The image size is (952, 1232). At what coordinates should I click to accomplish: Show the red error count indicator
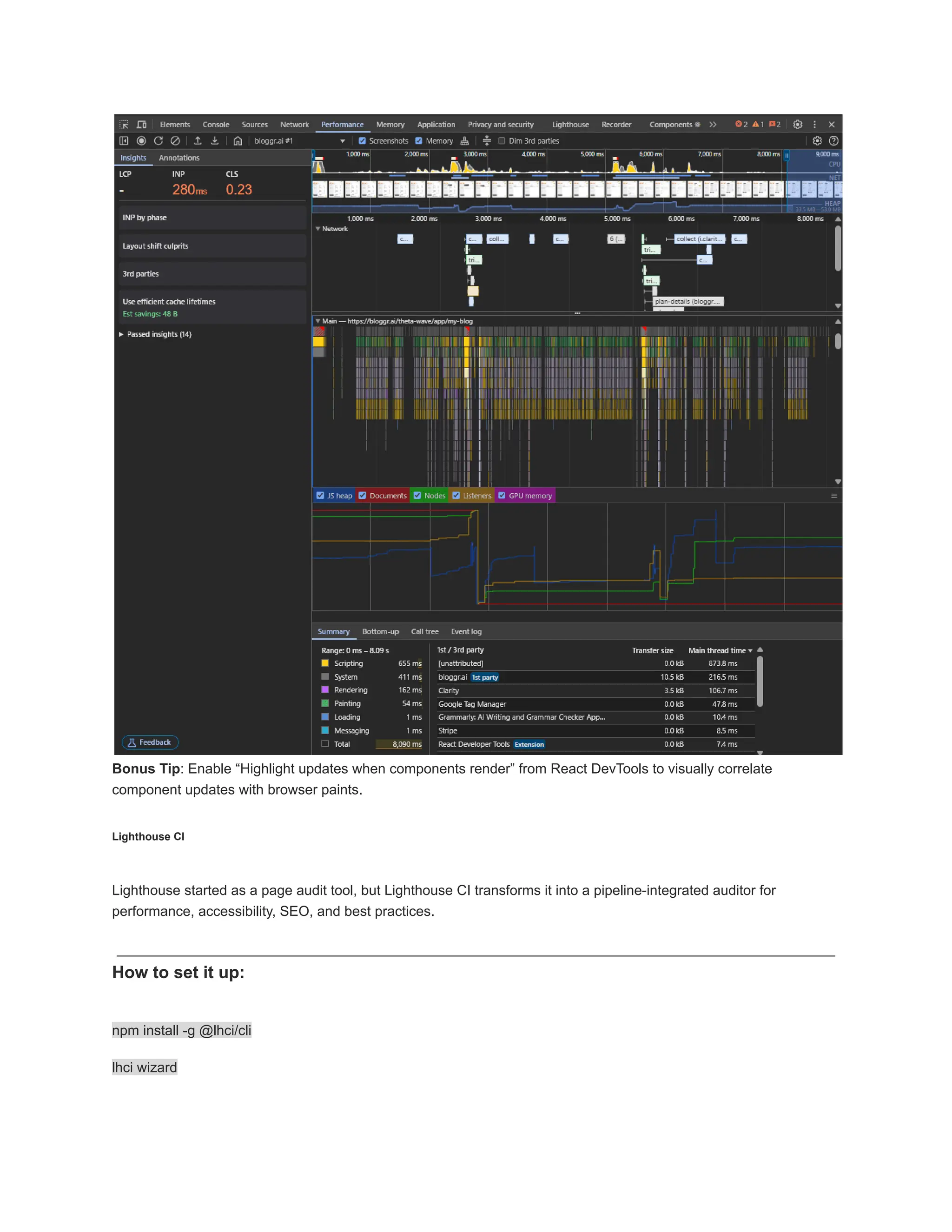point(741,124)
